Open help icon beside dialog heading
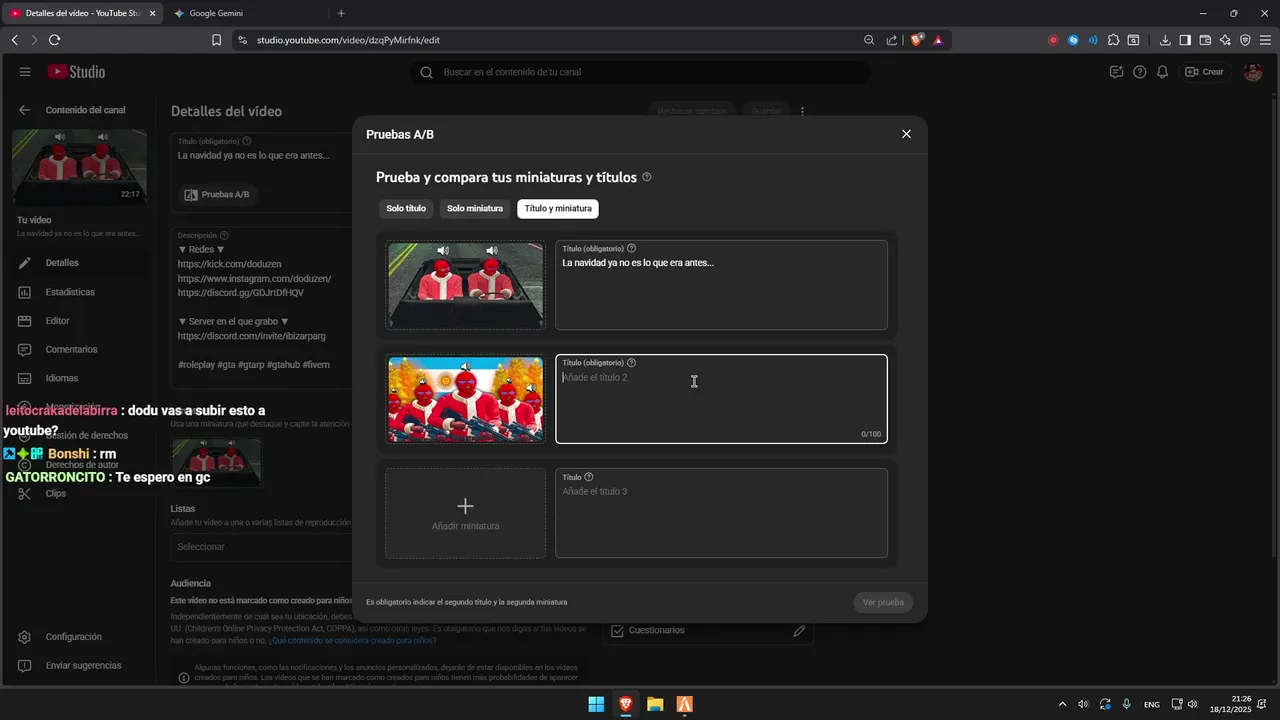Viewport: 1280px width, 720px height. [x=647, y=177]
